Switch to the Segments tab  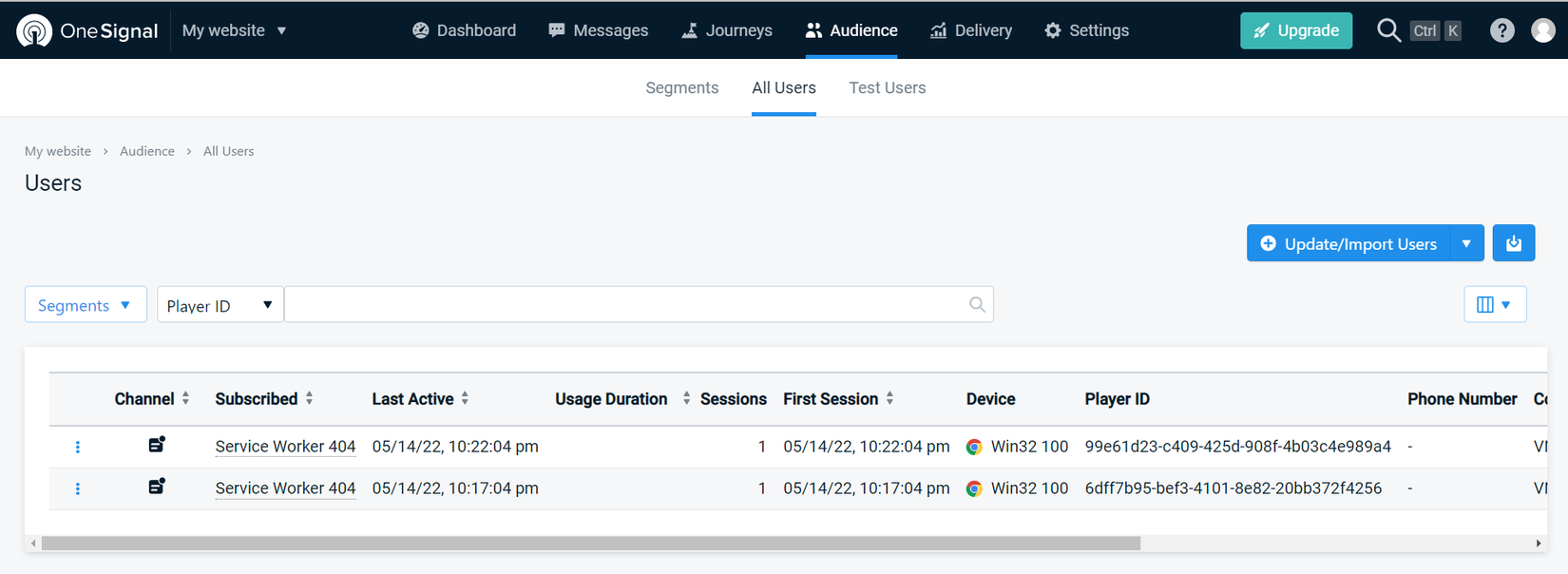[x=681, y=87]
